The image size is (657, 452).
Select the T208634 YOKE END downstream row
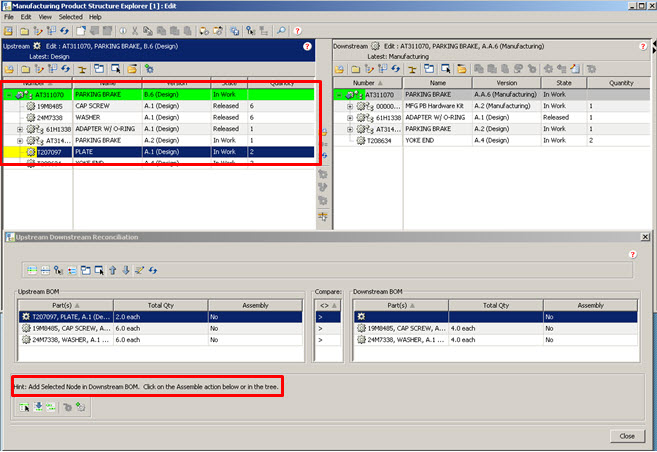click(x=492, y=141)
